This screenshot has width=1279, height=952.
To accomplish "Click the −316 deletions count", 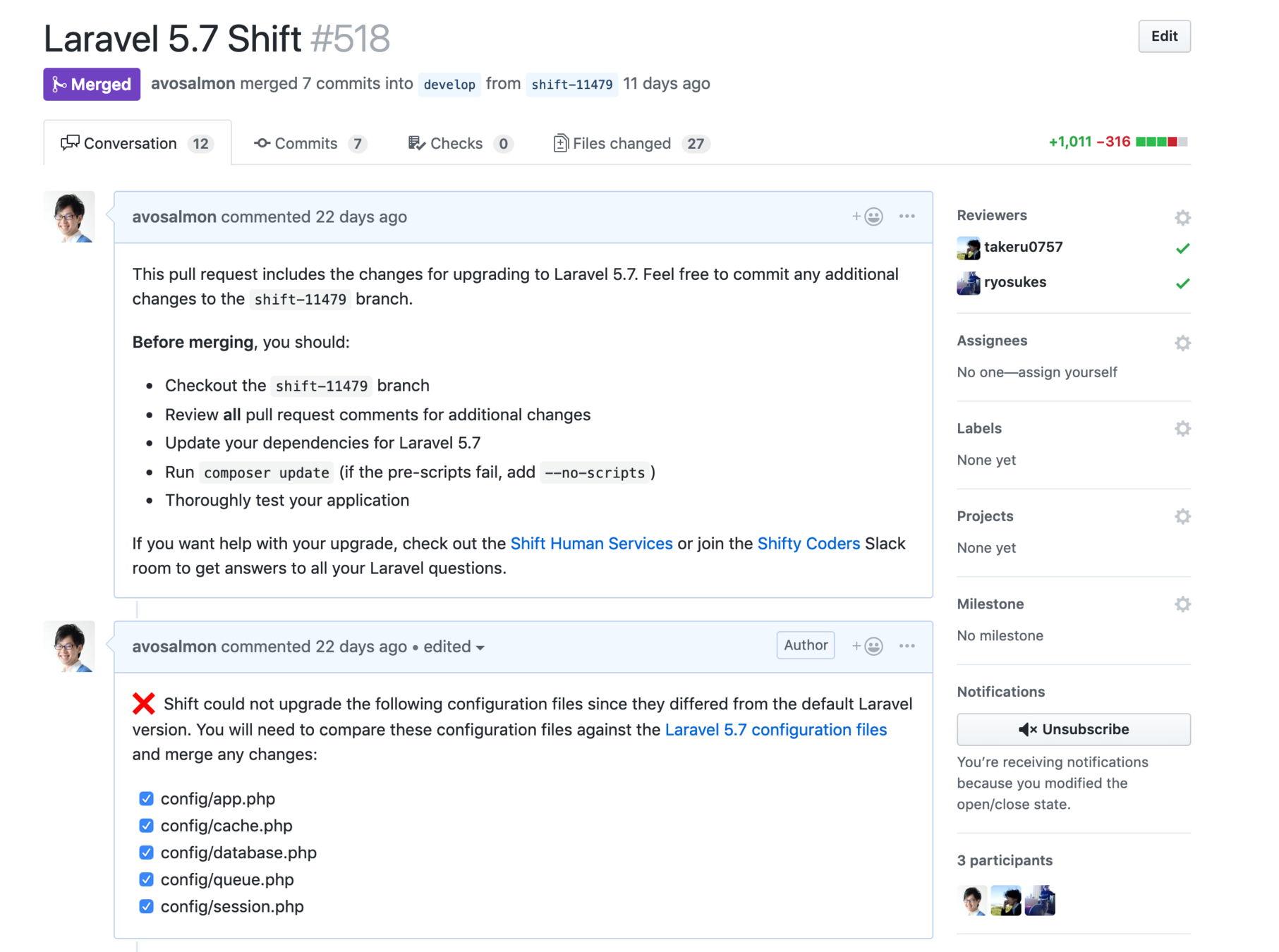I will pos(1113,142).
